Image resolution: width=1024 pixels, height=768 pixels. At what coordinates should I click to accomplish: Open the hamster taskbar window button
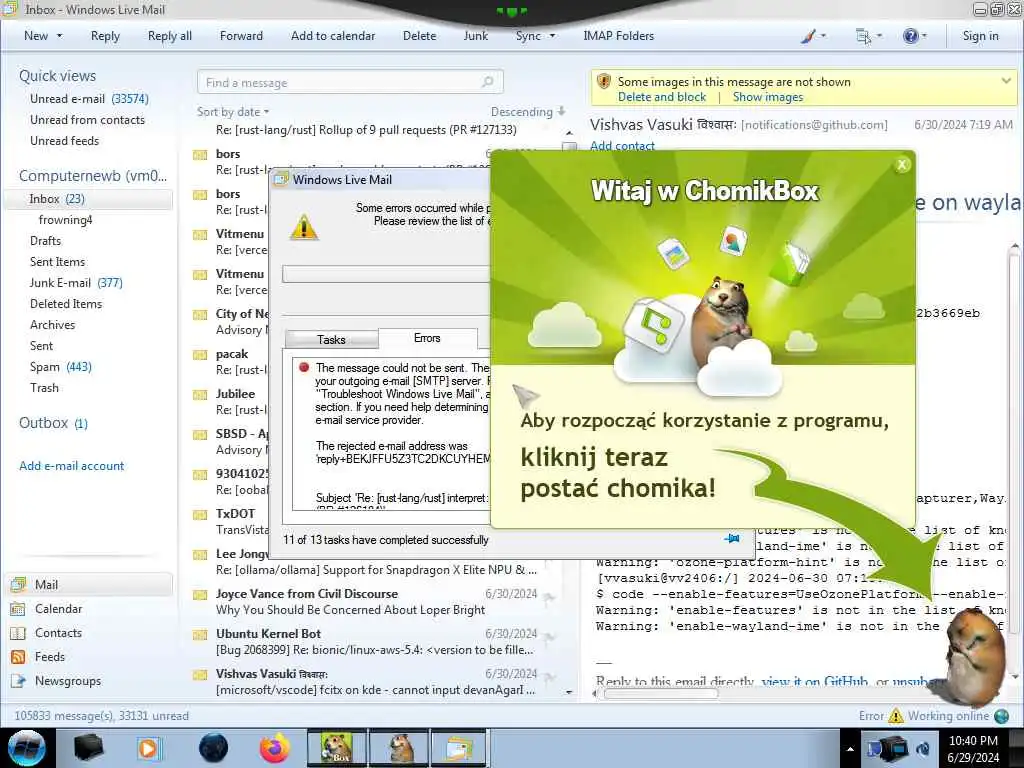pos(399,748)
